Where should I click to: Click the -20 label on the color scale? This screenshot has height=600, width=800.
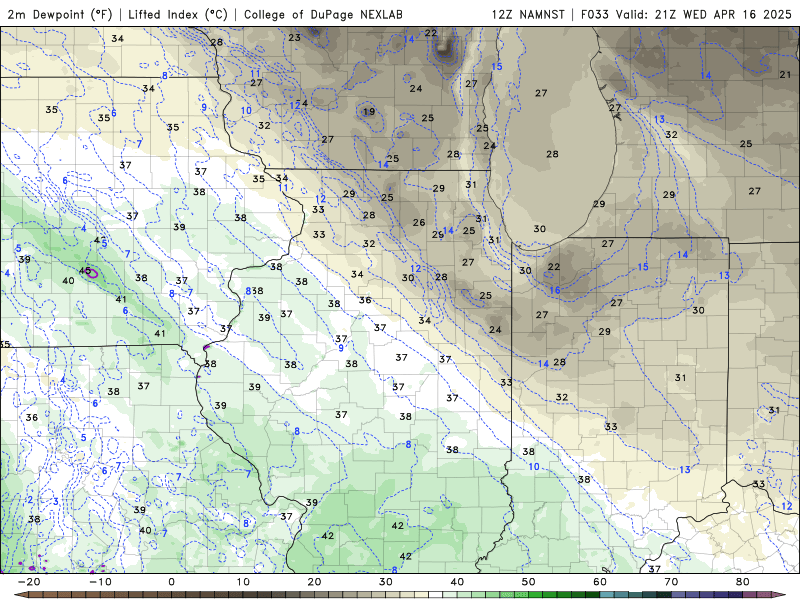click(29, 582)
